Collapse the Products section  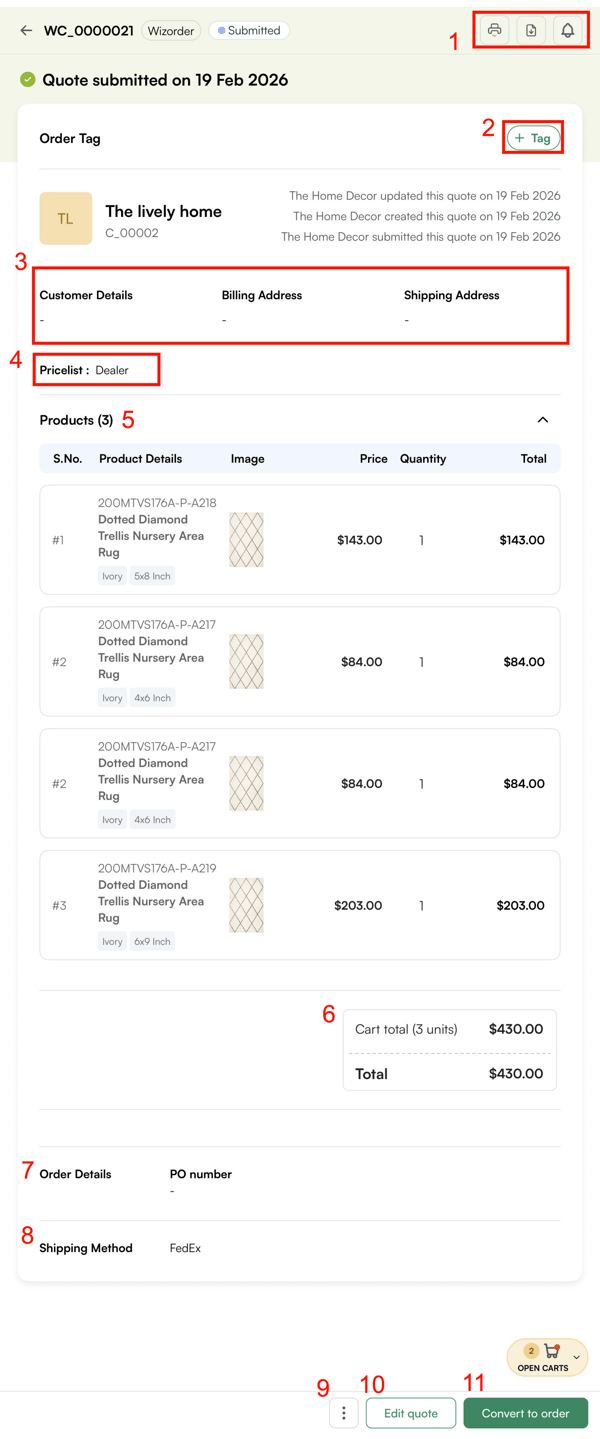pyautogui.click(x=543, y=420)
